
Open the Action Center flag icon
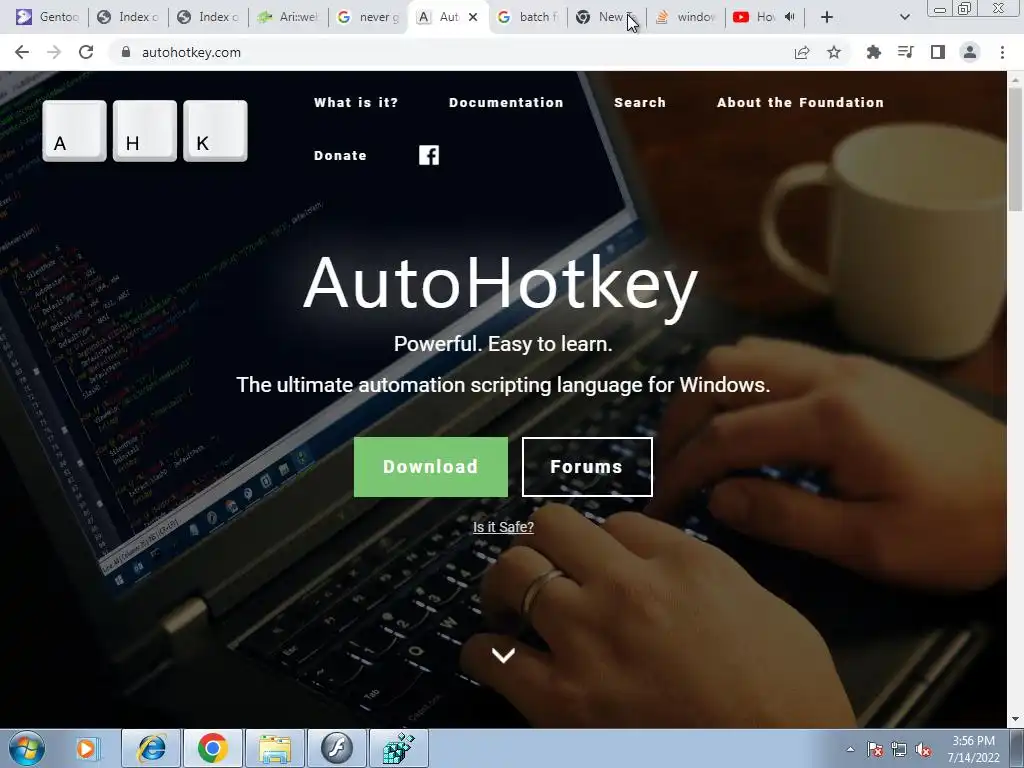point(875,749)
